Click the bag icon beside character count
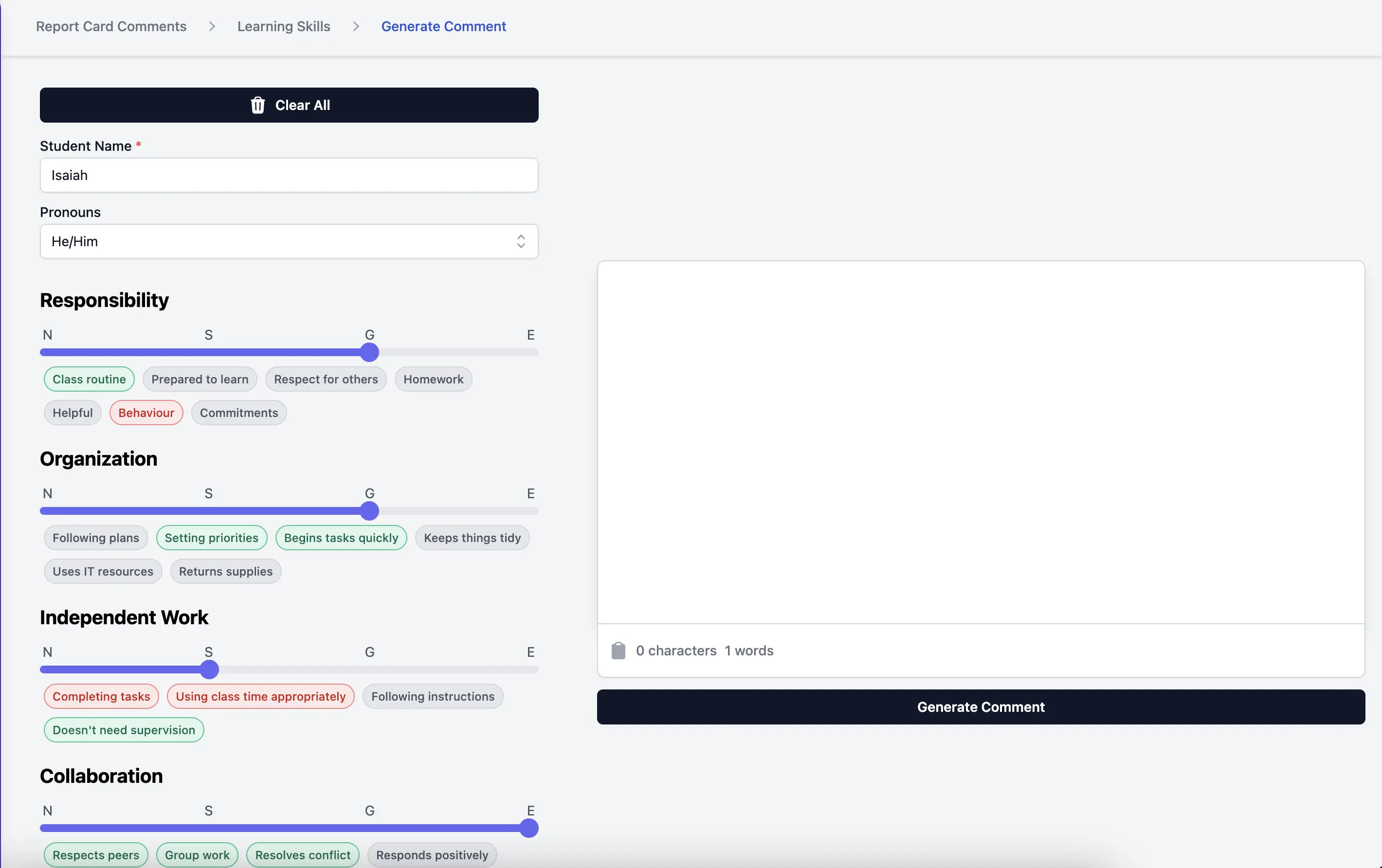 (x=618, y=651)
